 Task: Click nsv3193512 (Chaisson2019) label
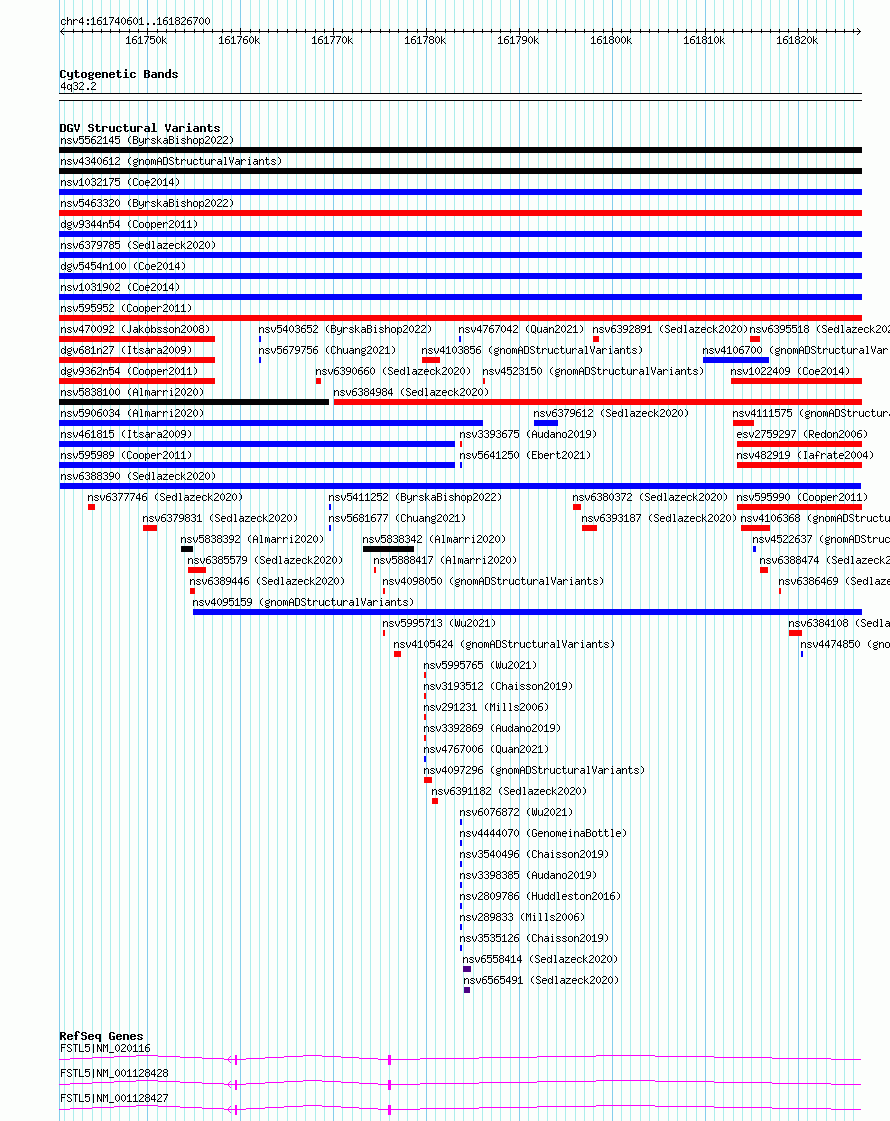(x=498, y=686)
